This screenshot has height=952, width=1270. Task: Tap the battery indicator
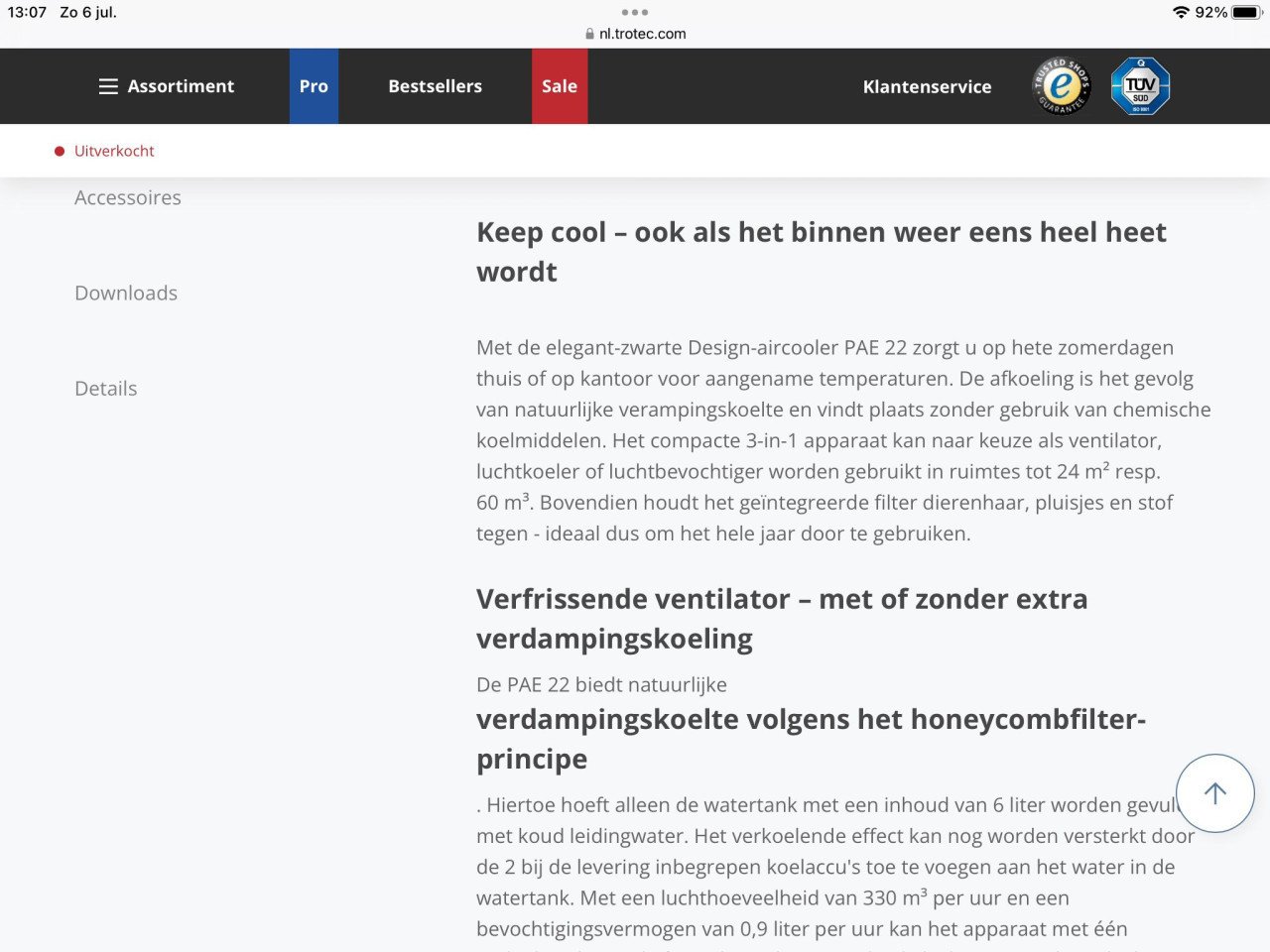click(1246, 12)
